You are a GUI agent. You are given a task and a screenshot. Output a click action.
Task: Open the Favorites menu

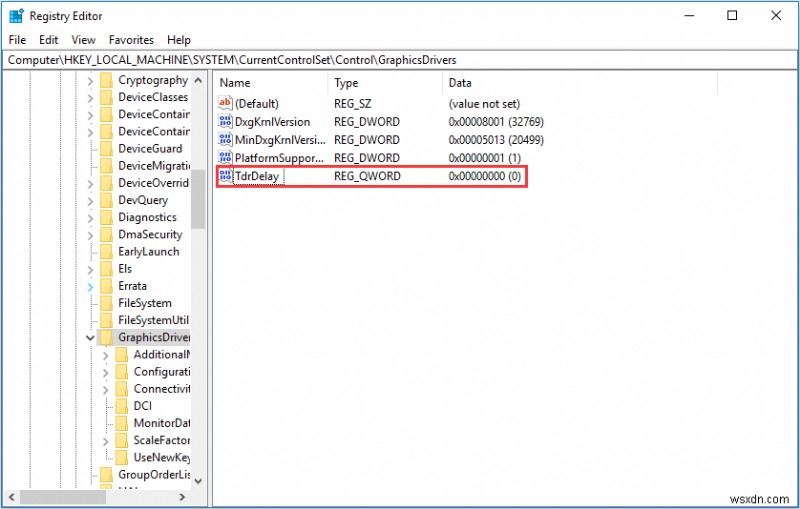click(x=131, y=40)
